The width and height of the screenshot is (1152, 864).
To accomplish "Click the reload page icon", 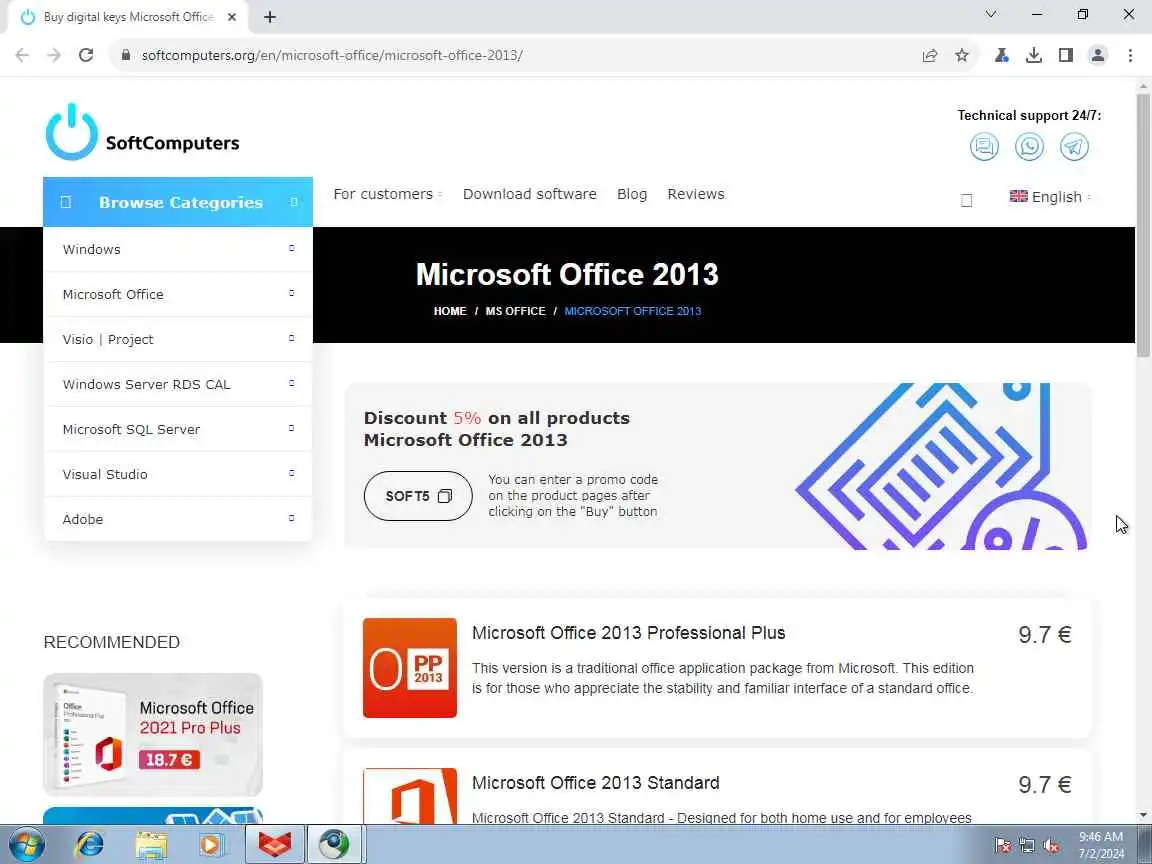I will coord(86,55).
